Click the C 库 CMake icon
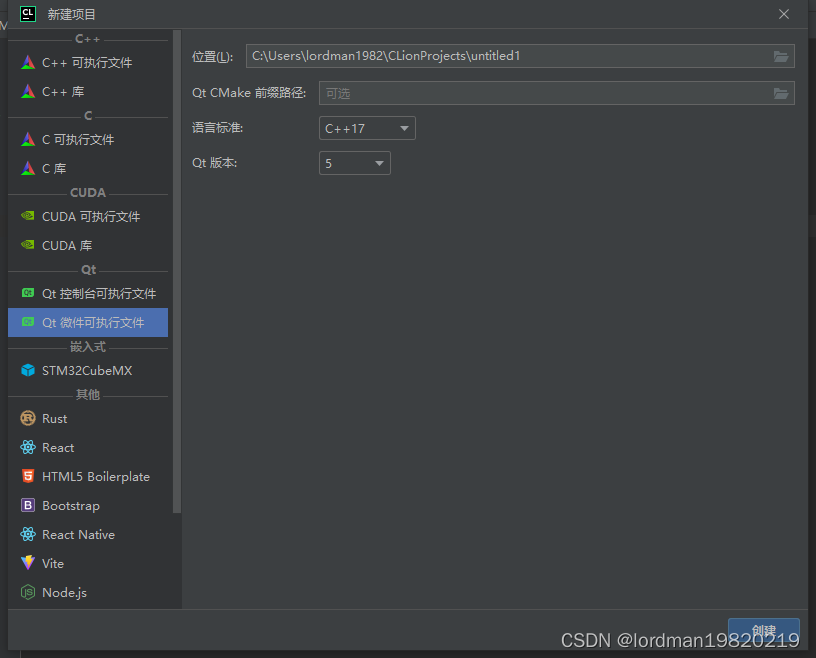The height and width of the screenshot is (658, 816). tap(28, 168)
